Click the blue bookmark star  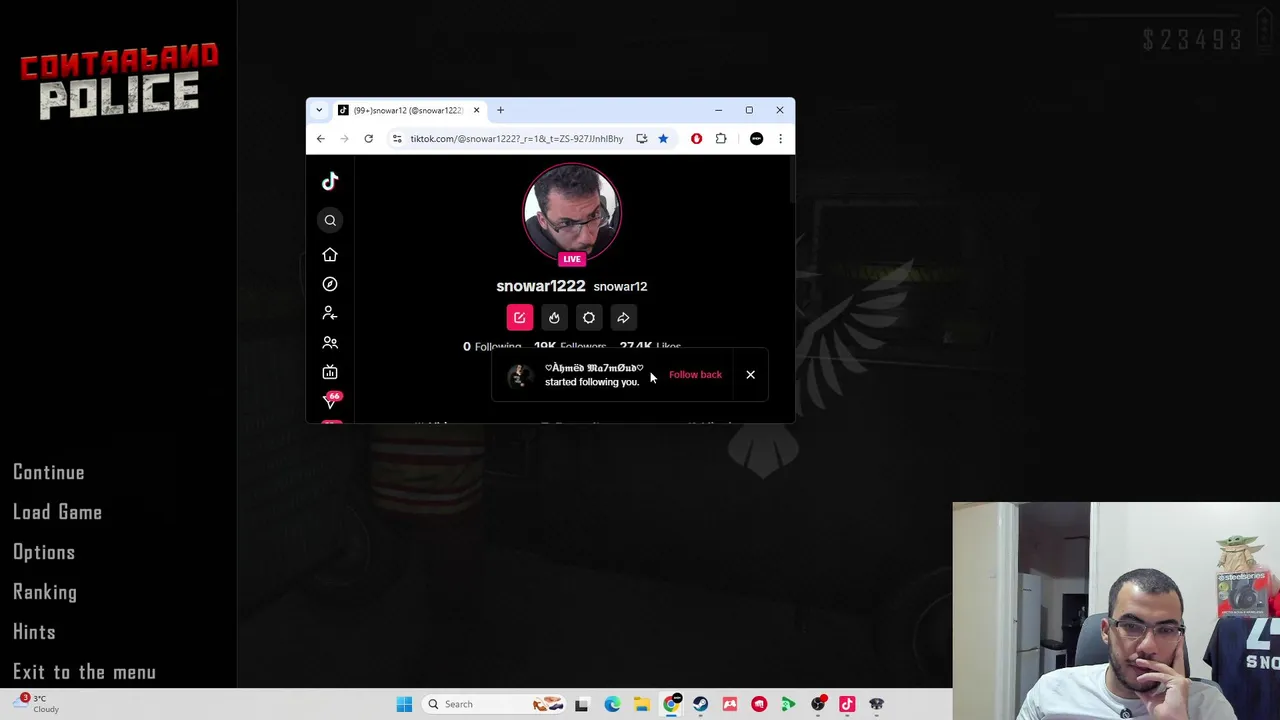click(x=663, y=139)
